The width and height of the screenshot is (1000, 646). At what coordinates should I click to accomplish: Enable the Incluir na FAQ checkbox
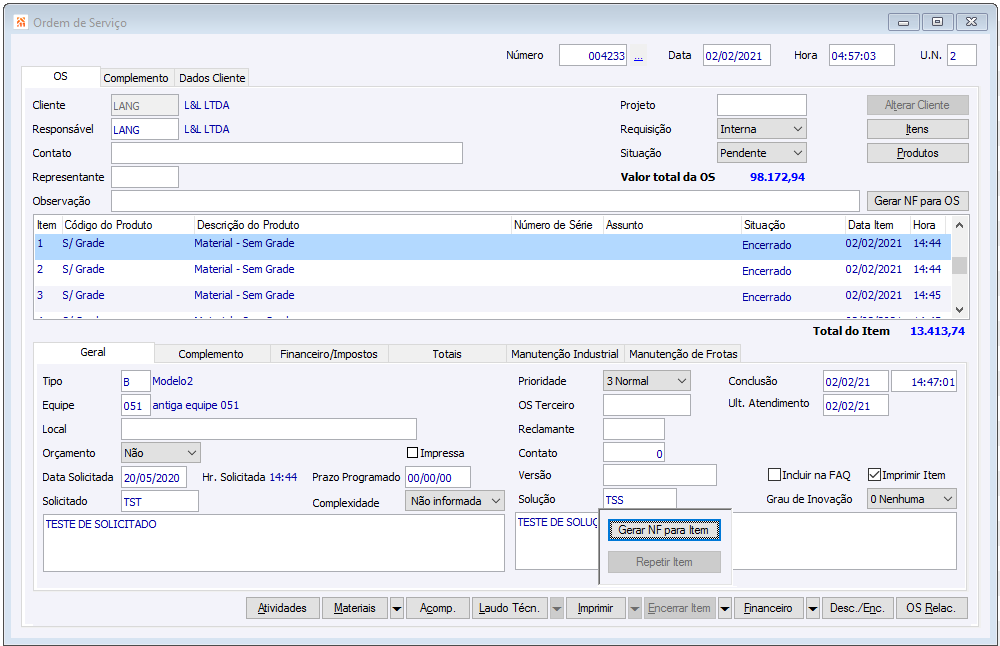tap(774, 475)
